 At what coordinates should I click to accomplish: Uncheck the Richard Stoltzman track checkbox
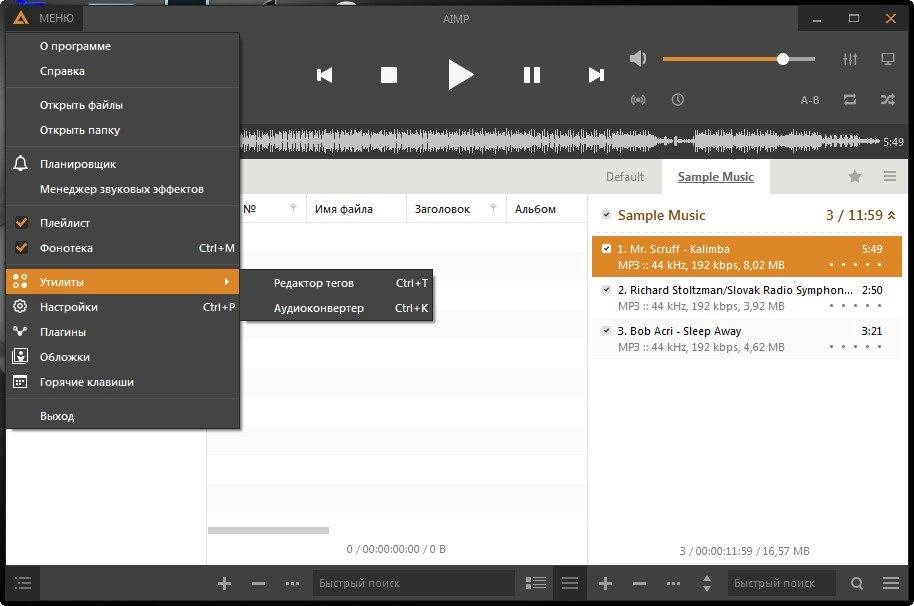point(606,290)
